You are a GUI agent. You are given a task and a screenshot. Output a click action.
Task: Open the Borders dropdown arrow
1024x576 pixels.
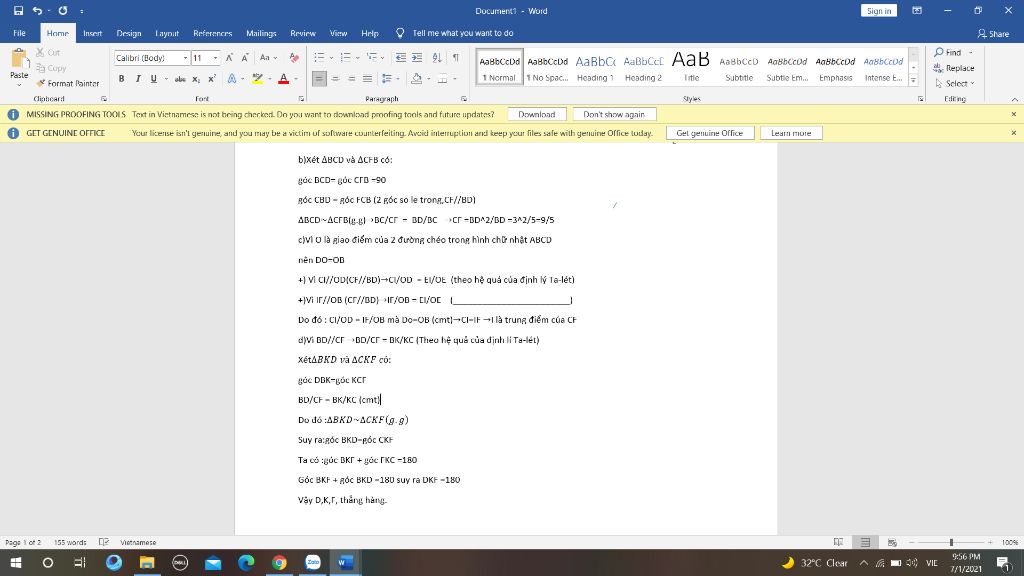[x=455, y=79]
